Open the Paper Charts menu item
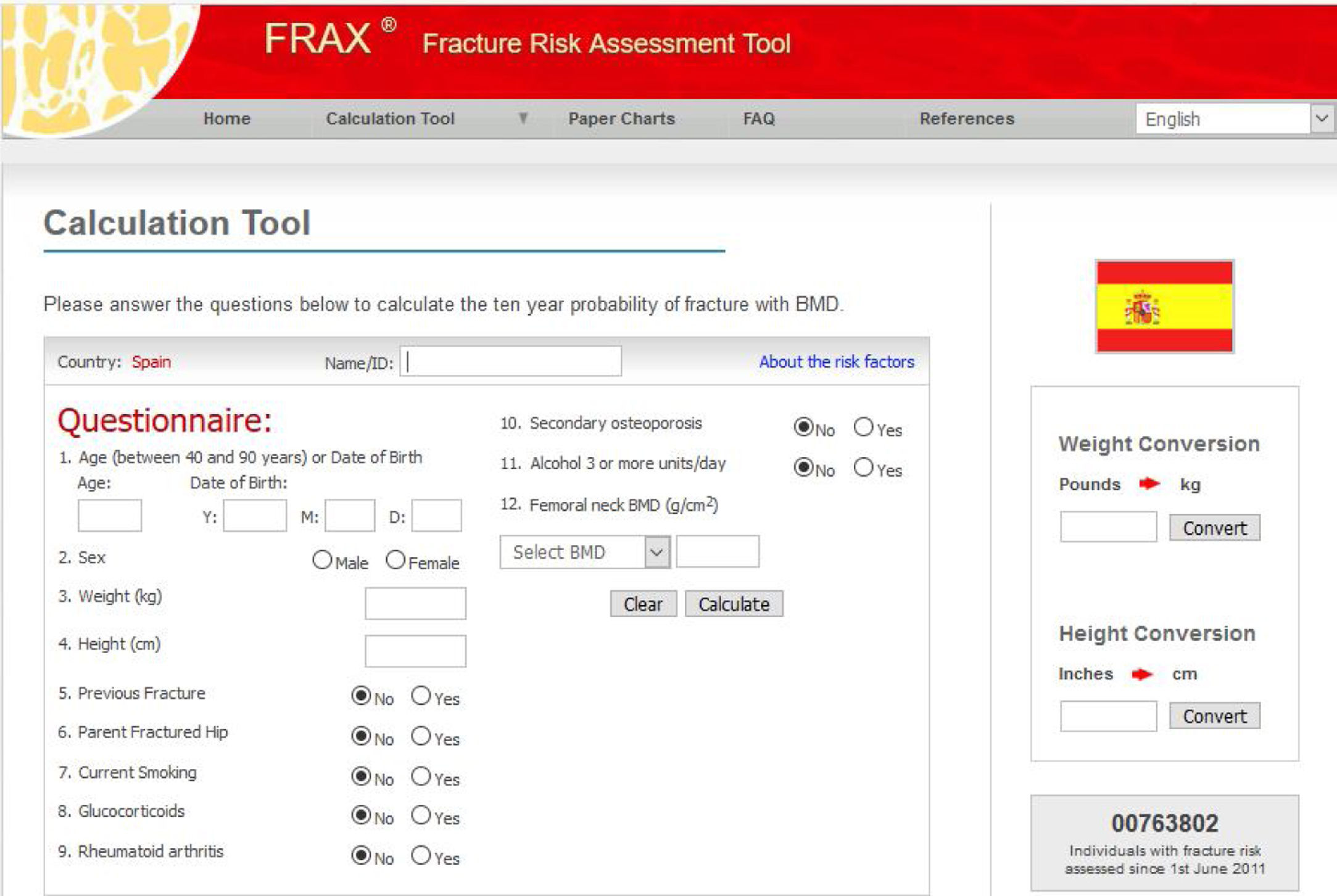This screenshot has width=1337, height=896. point(621,118)
